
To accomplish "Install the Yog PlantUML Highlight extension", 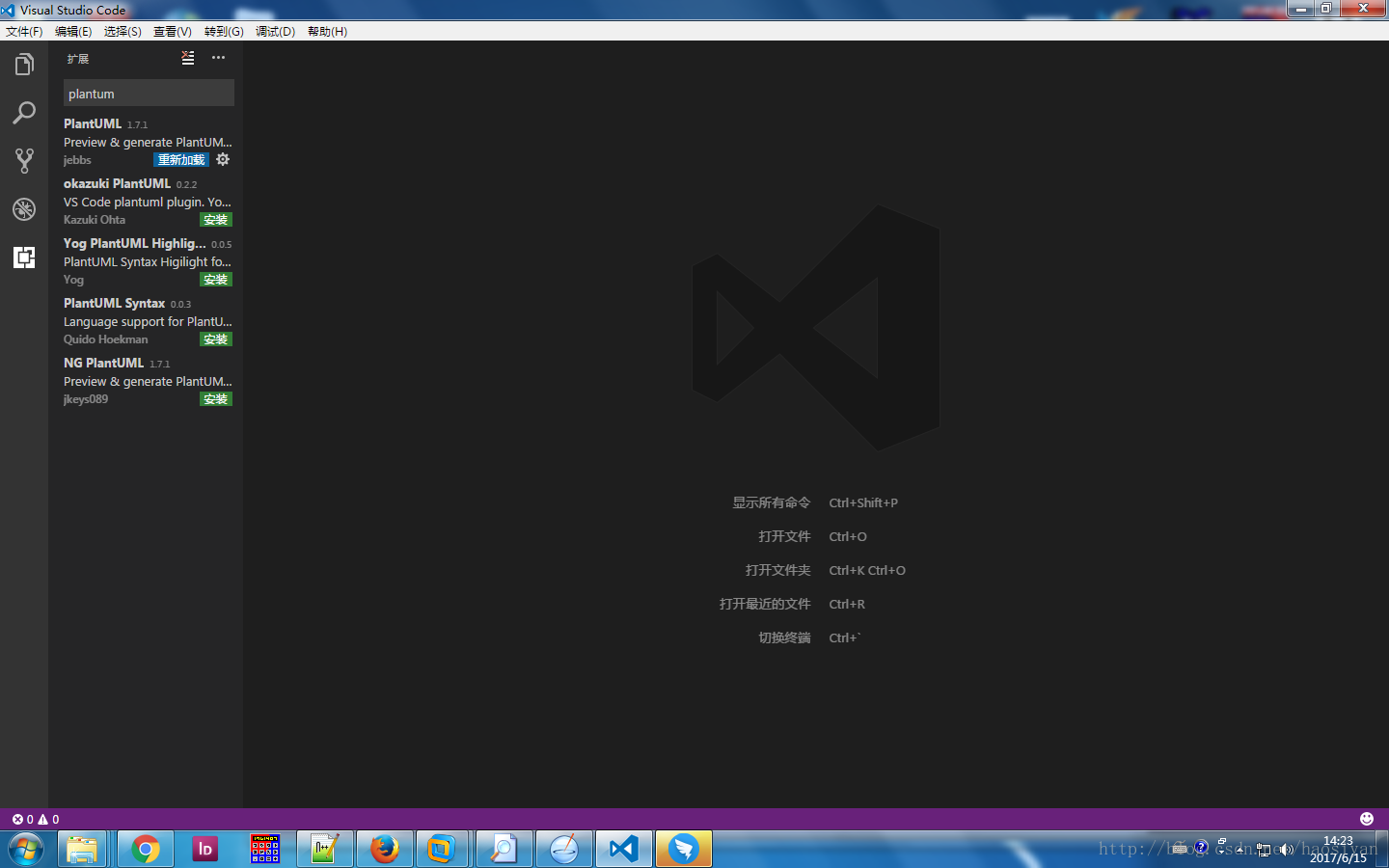I will click(x=216, y=280).
